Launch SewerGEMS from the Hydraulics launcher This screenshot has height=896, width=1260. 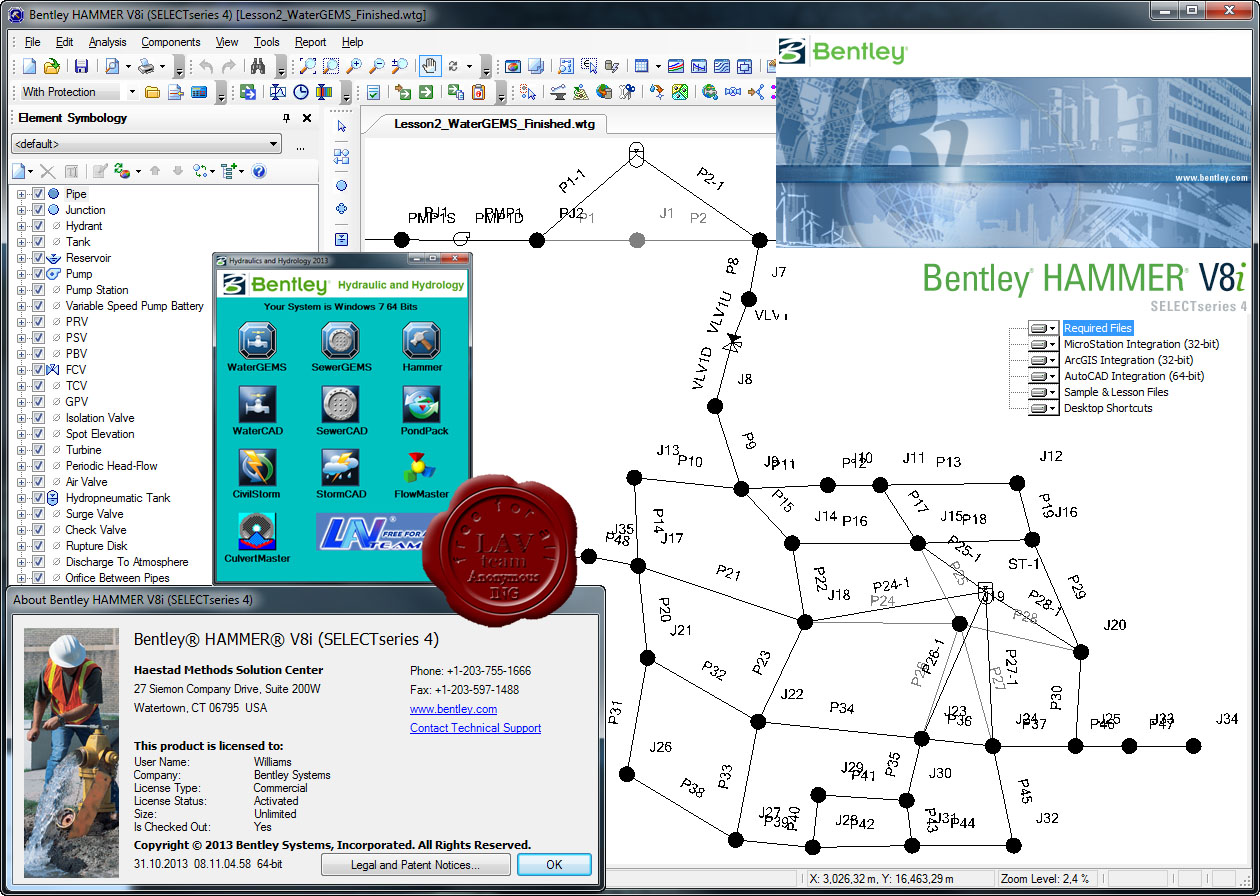(341, 341)
